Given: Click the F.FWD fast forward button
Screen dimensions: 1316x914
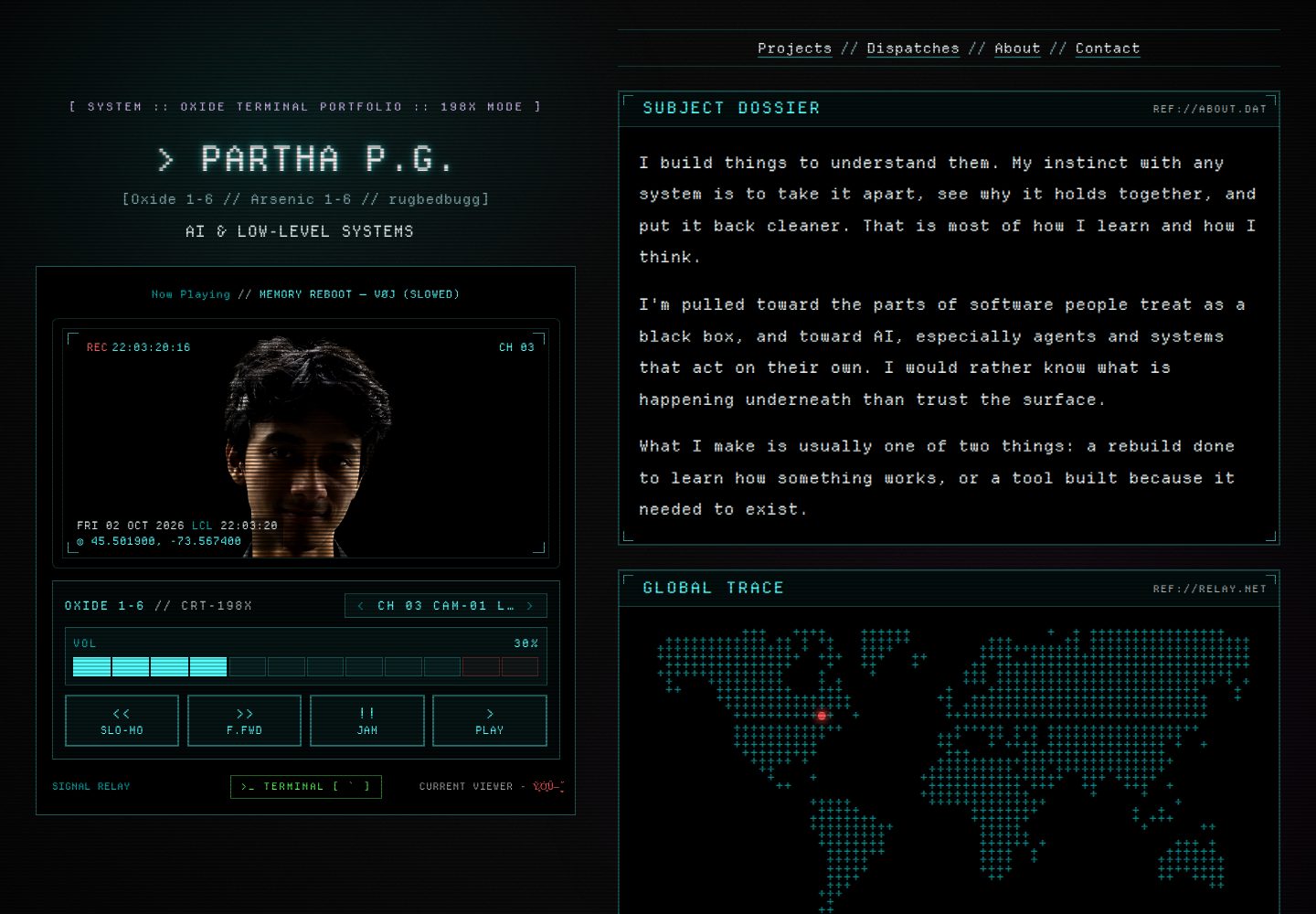Looking at the screenshot, I should (x=244, y=720).
